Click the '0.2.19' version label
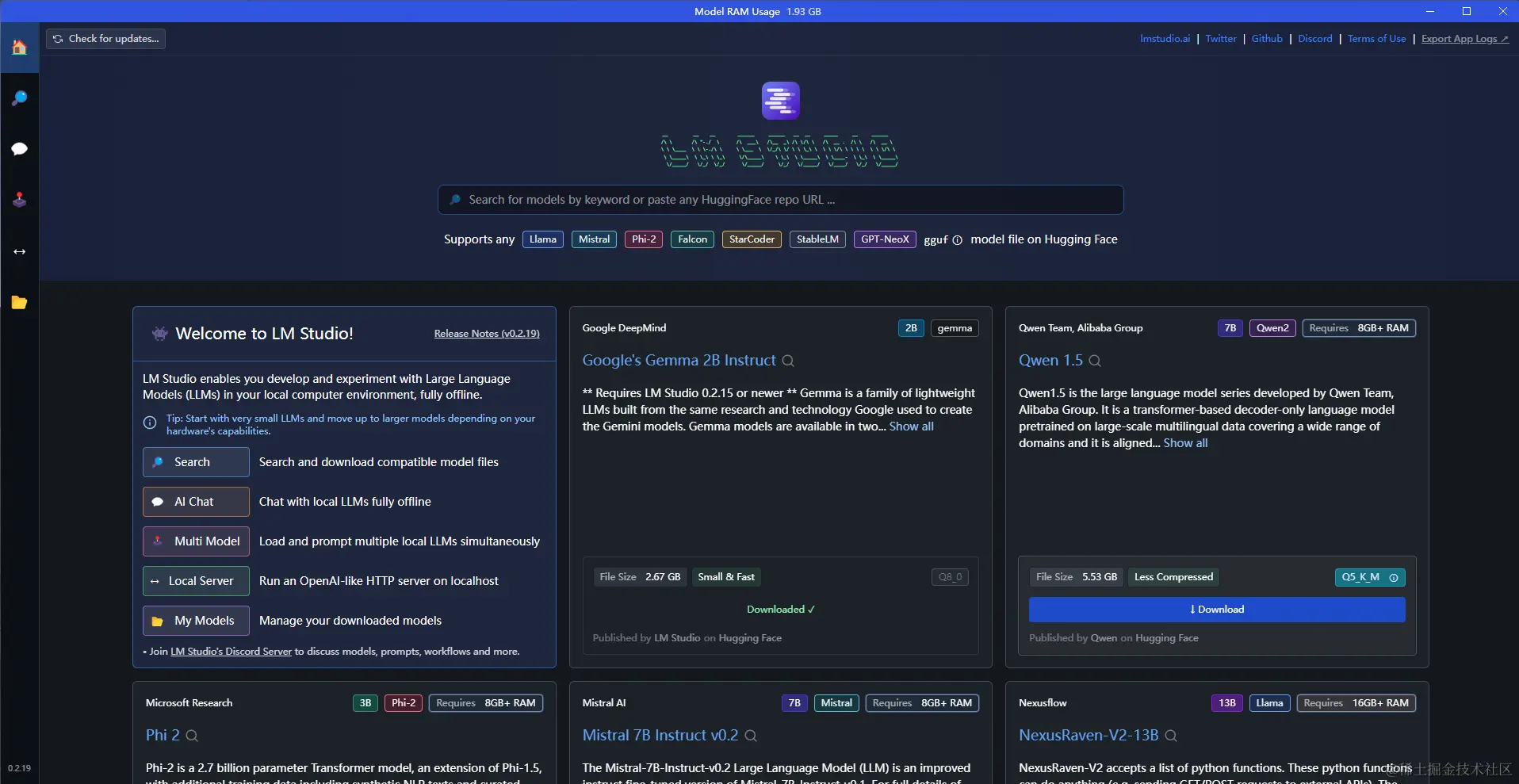Screen dimensions: 1519x784 click(x=19, y=768)
